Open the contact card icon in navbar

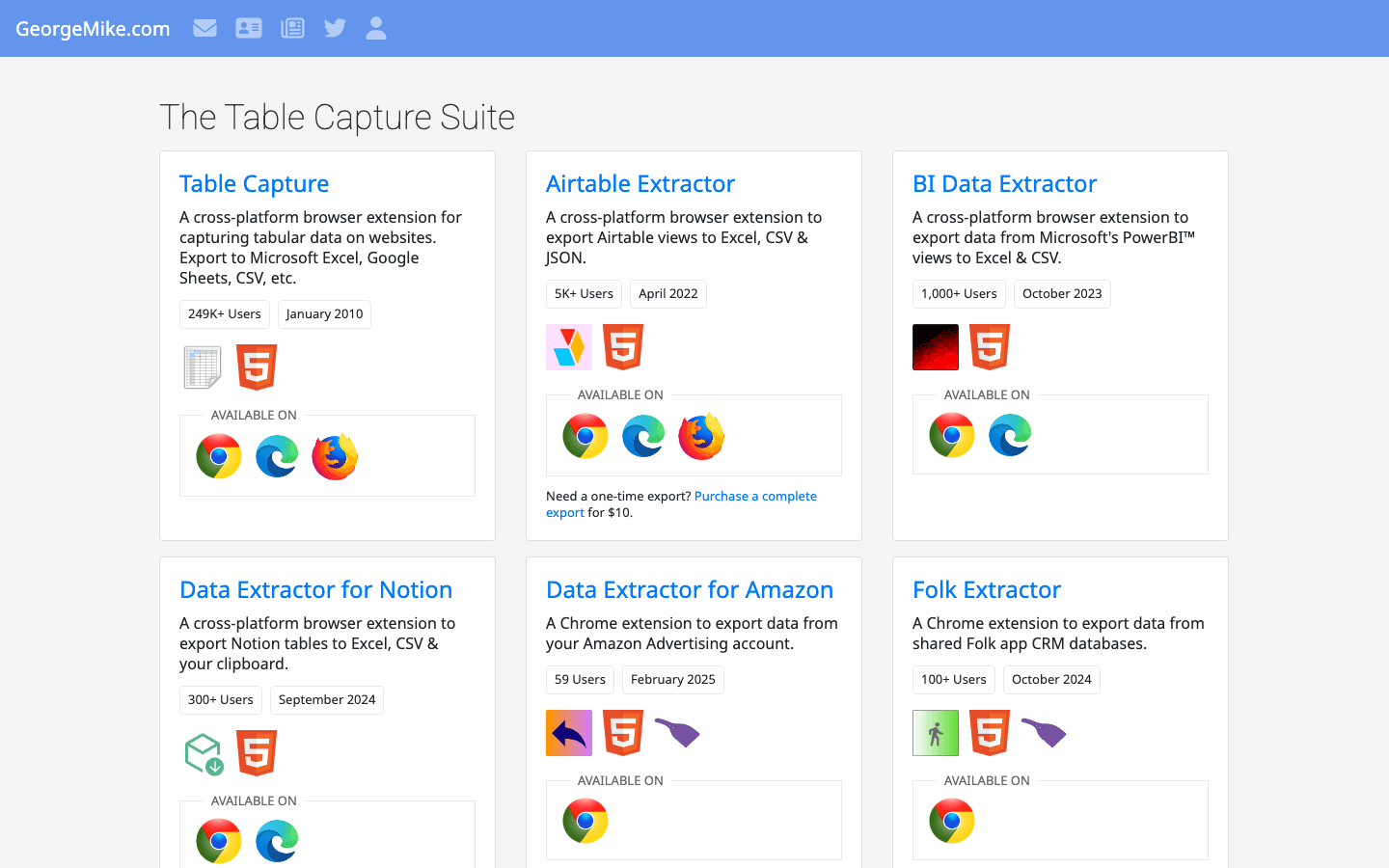[x=249, y=28]
